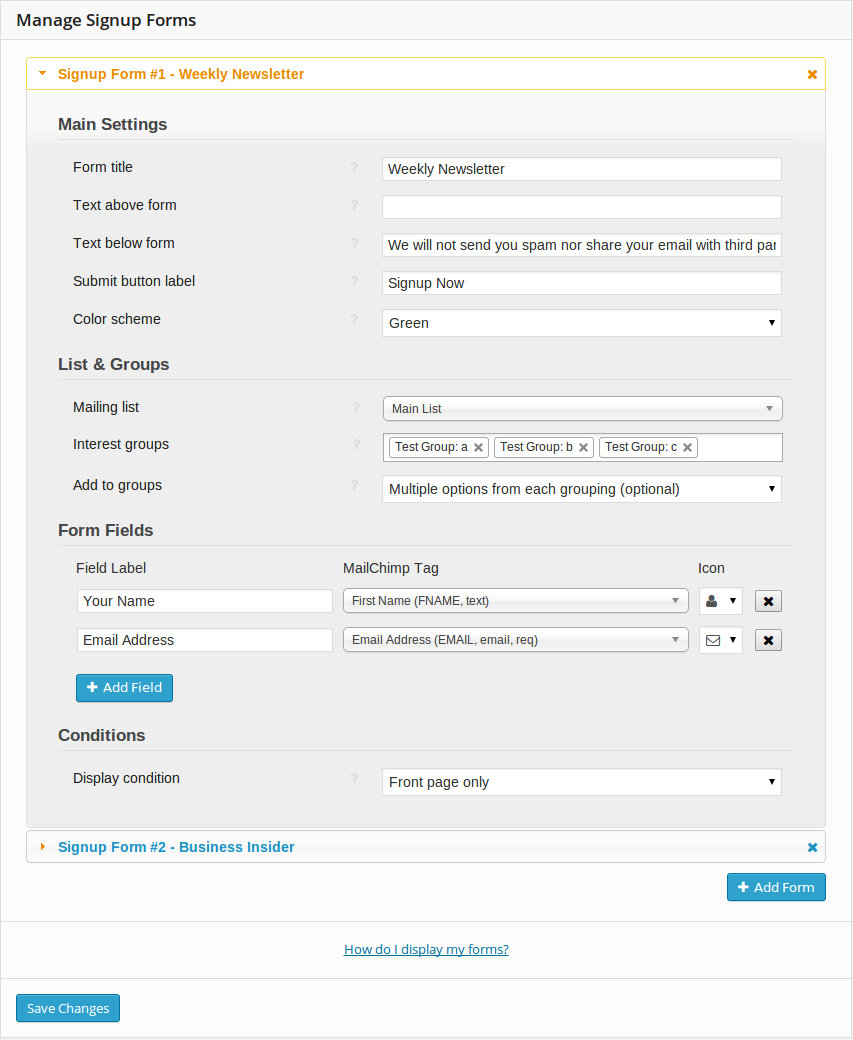The height and width of the screenshot is (1040, 853).
Task: Click the Text above form input
Action: [x=582, y=207]
